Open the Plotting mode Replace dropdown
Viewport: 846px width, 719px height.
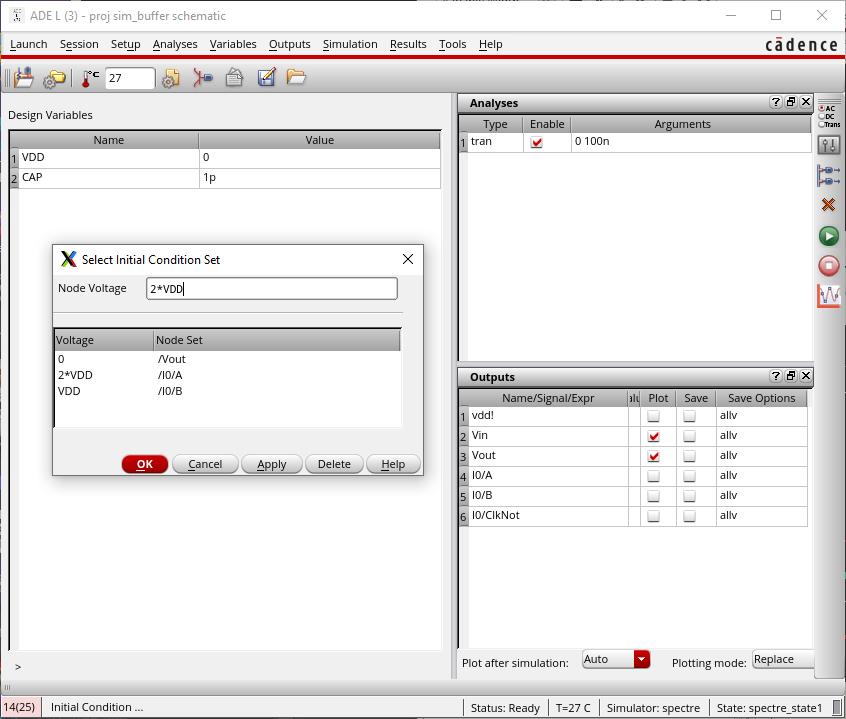coord(782,660)
